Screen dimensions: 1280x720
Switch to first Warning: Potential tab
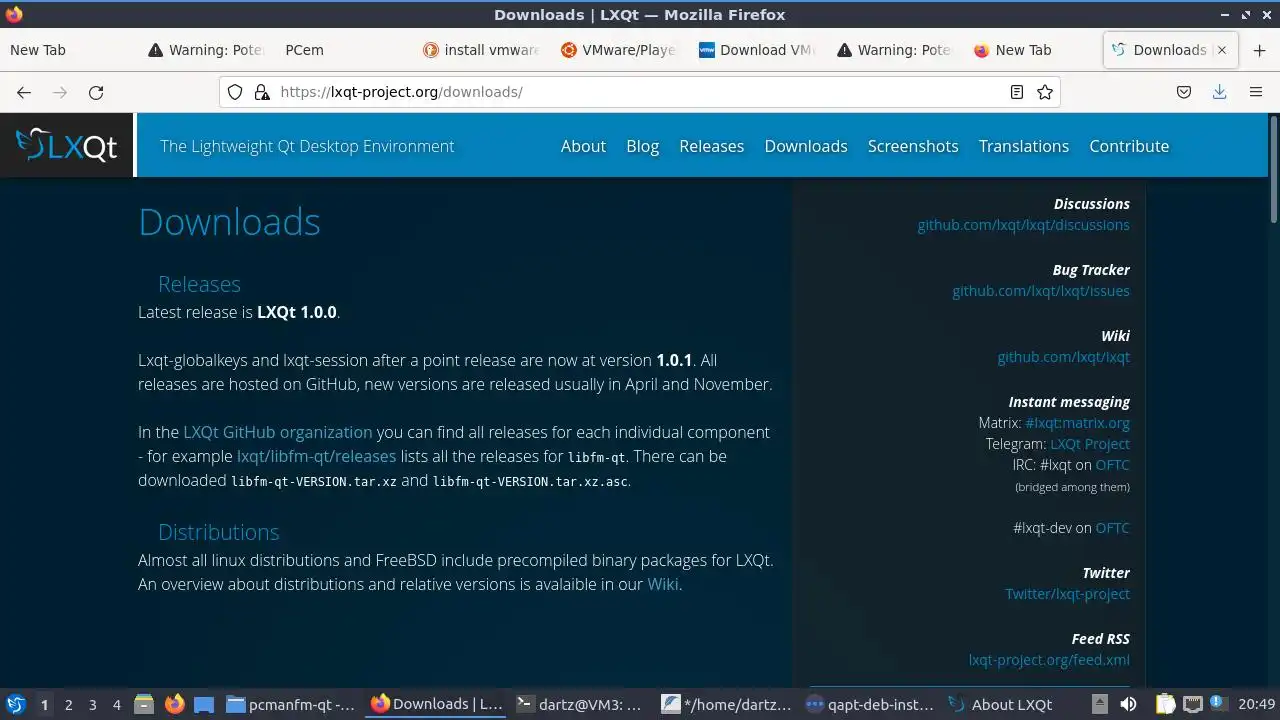(x=204, y=50)
